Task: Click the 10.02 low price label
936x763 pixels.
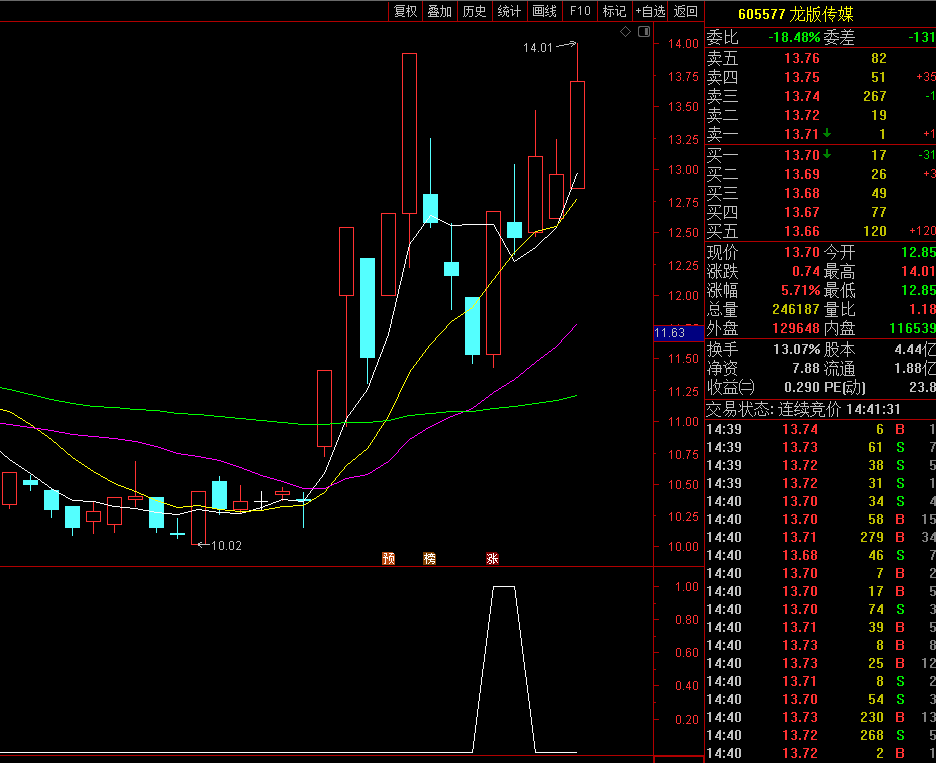Action: [226, 546]
